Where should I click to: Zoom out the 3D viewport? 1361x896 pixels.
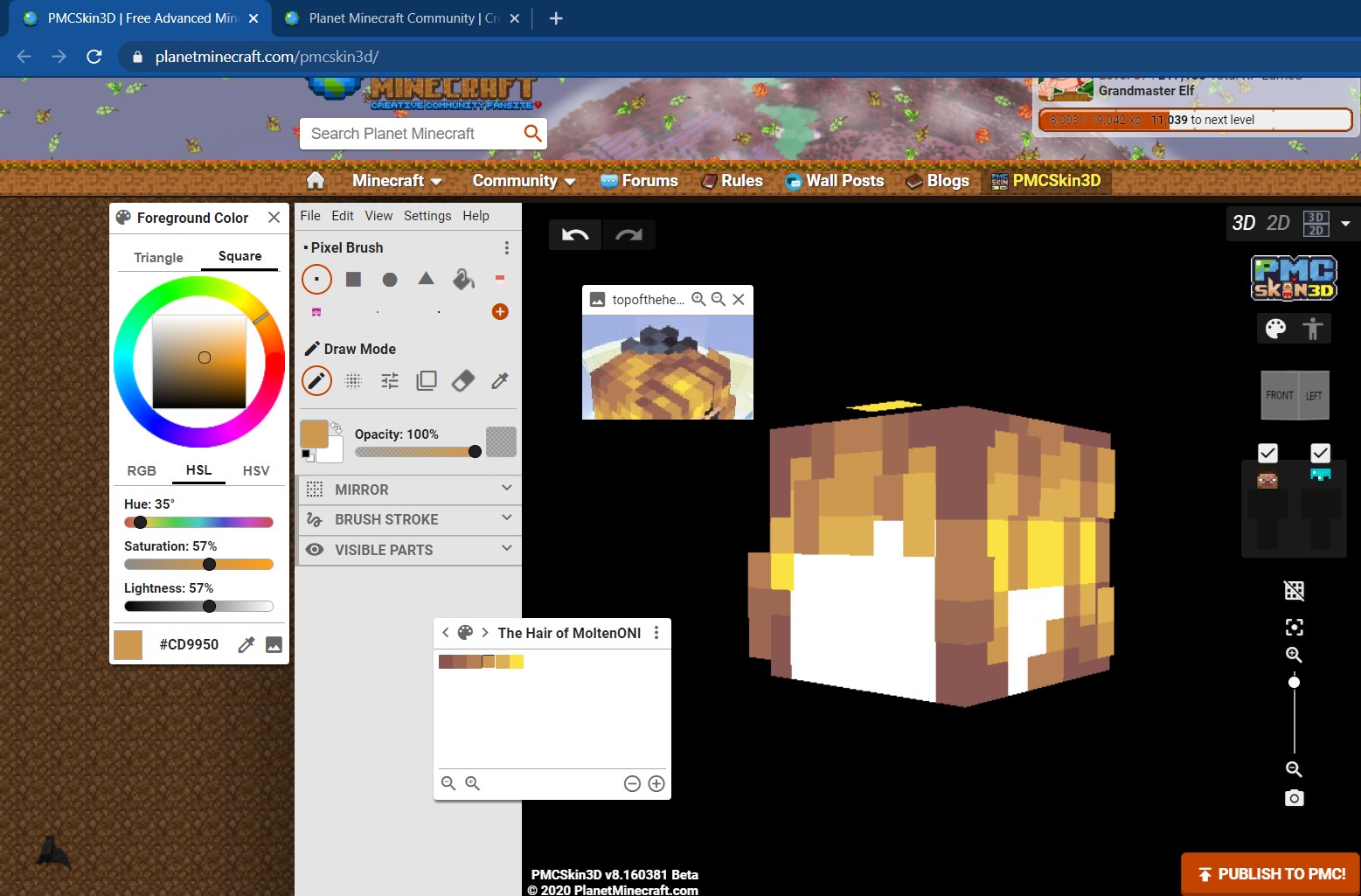click(x=1295, y=770)
